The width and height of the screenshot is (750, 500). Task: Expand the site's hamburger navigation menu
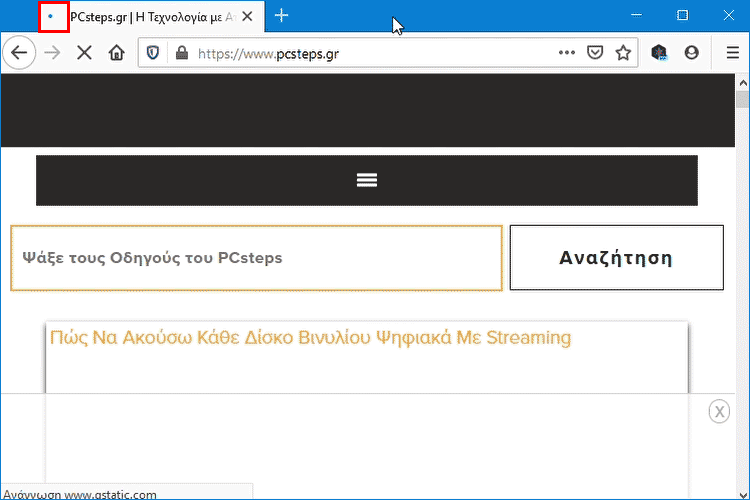click(367, 180)
